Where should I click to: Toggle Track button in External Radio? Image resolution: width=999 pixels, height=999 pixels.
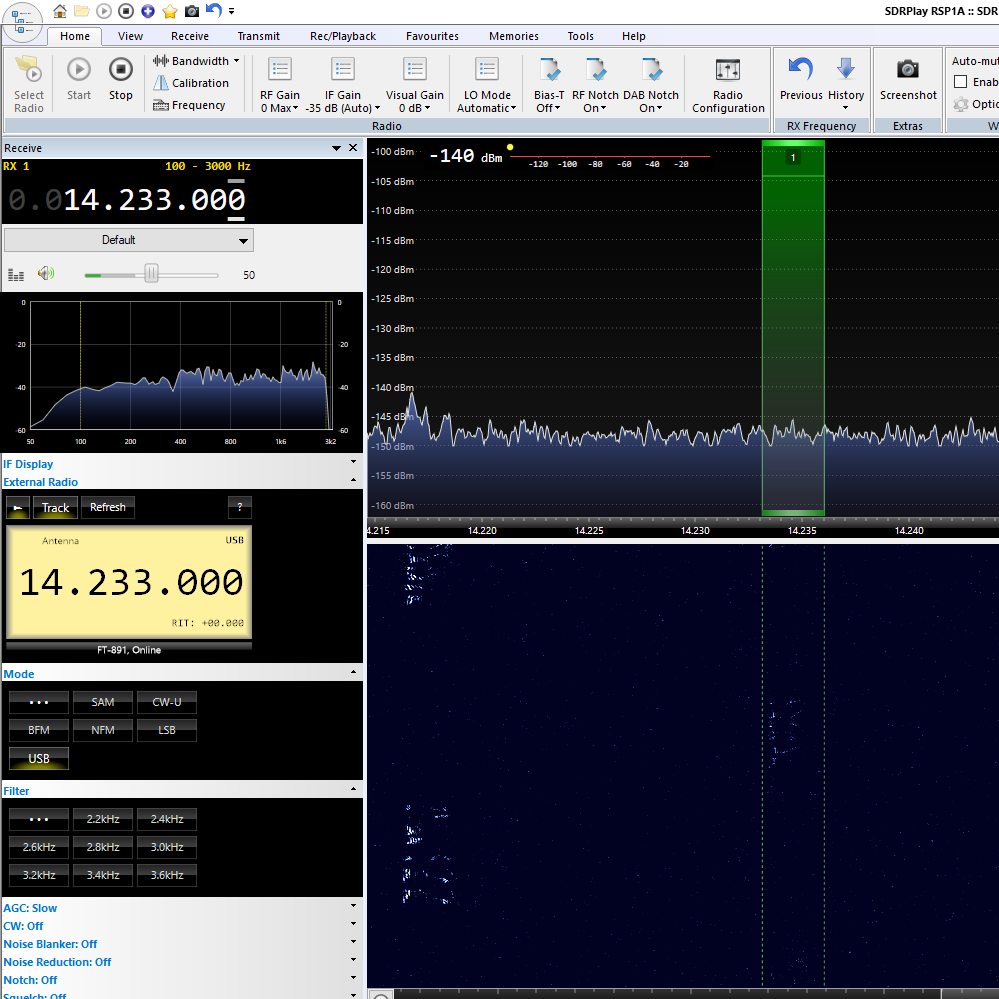click(55, 508)
